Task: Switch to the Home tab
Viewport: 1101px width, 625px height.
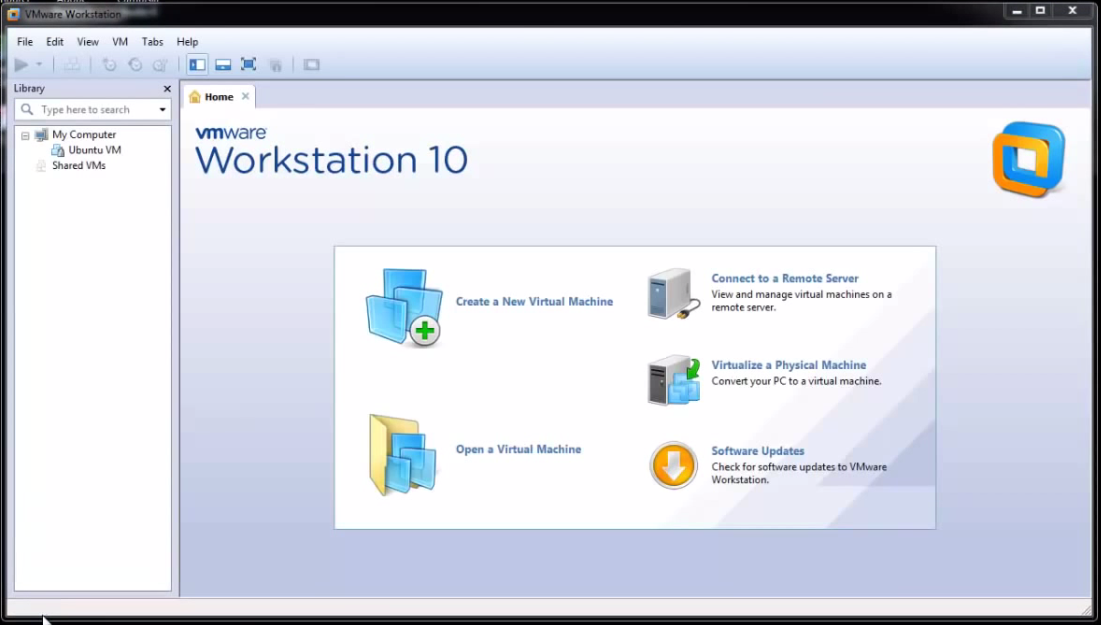Action: point(218,97)
